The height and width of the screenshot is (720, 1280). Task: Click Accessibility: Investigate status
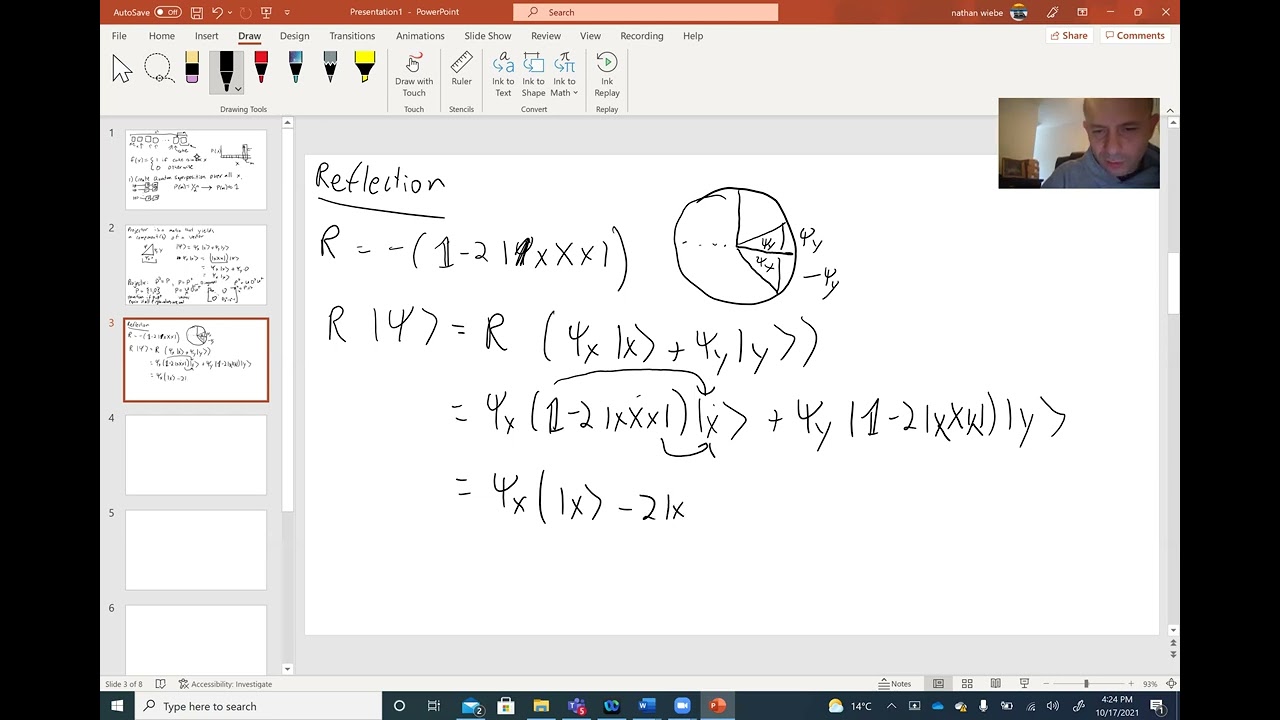coord(225,684)
